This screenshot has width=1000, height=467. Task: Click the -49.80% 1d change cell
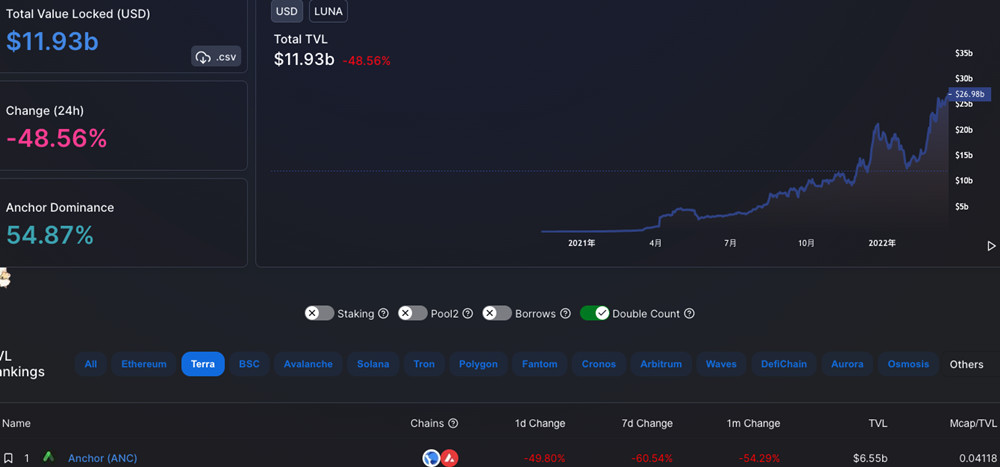point(544,458)
